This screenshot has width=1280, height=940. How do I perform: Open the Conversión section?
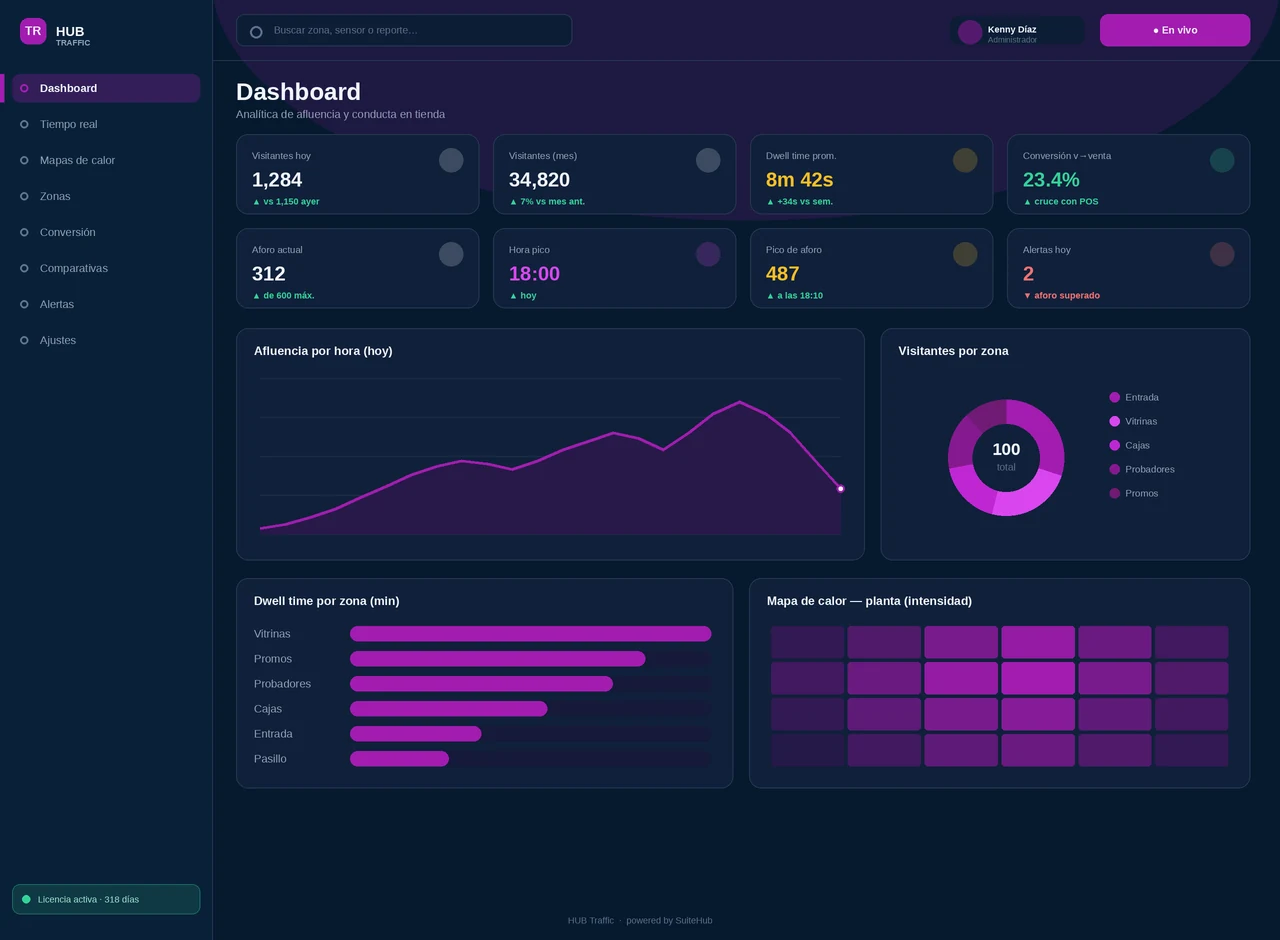106,232
